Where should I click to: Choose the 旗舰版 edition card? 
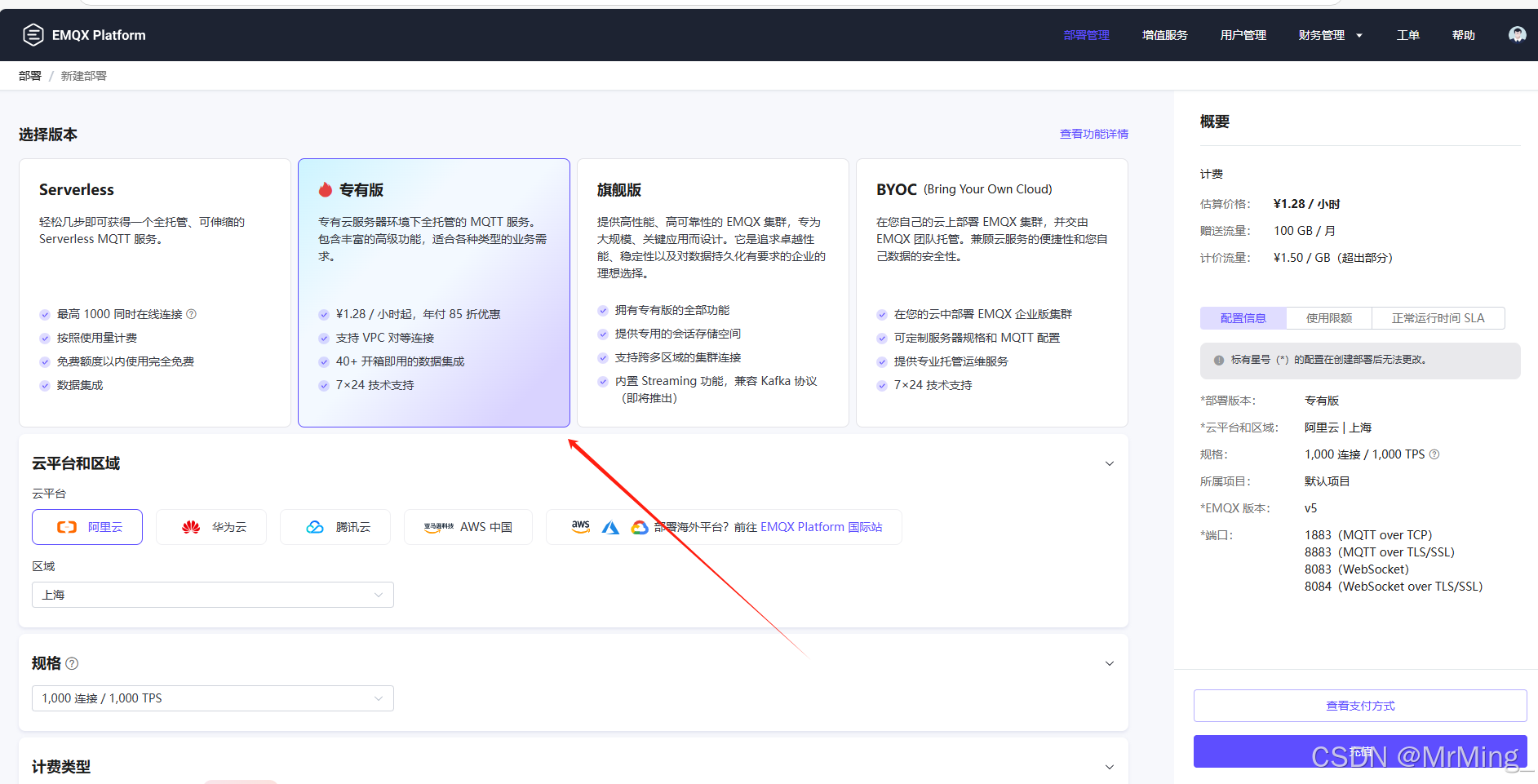[713, 293]
